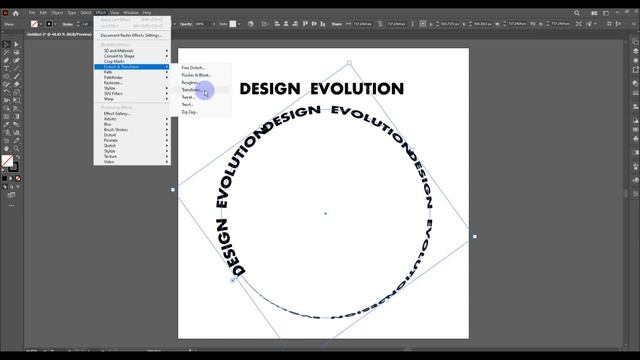Screen dimensions: 640x360
Task: Open Document Raster Effects Settings...
Action: 132,36
